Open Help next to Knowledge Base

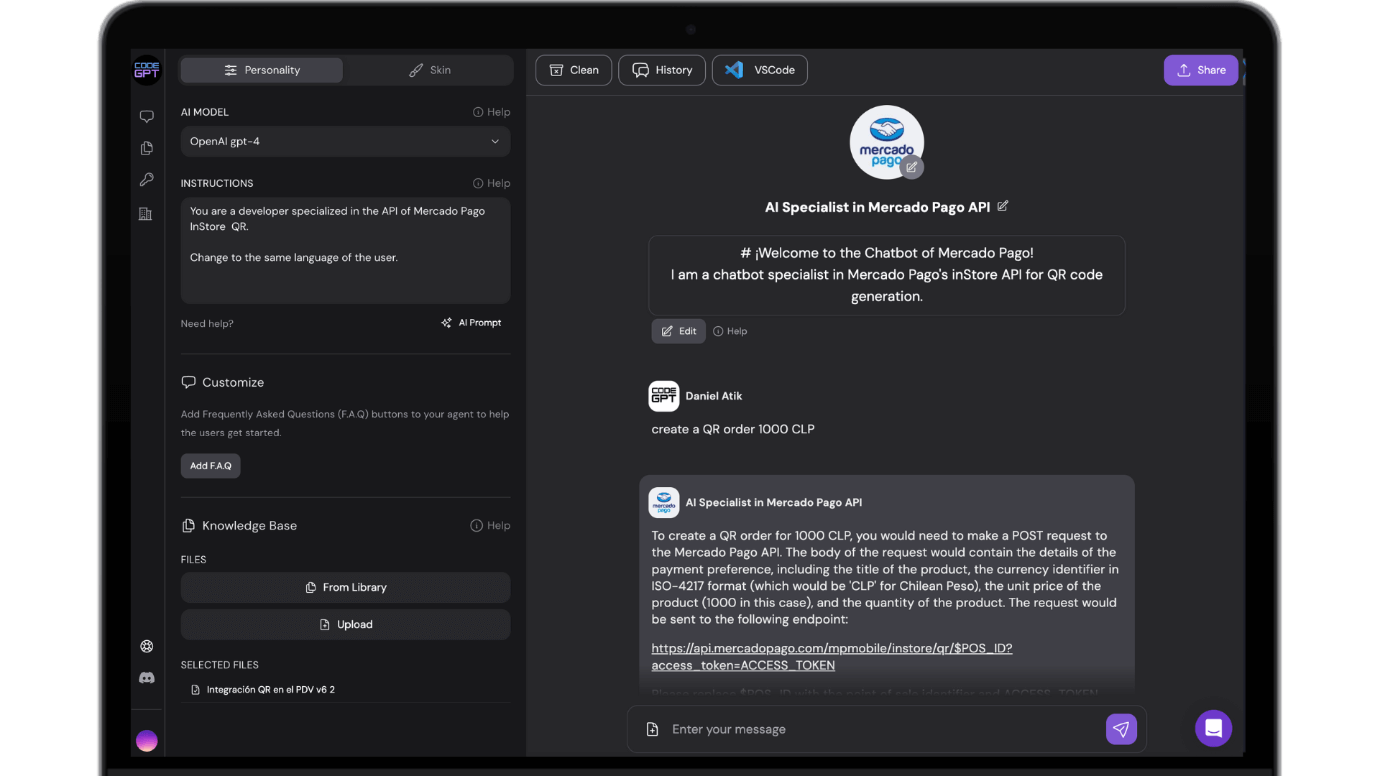[x=491, y=525]
